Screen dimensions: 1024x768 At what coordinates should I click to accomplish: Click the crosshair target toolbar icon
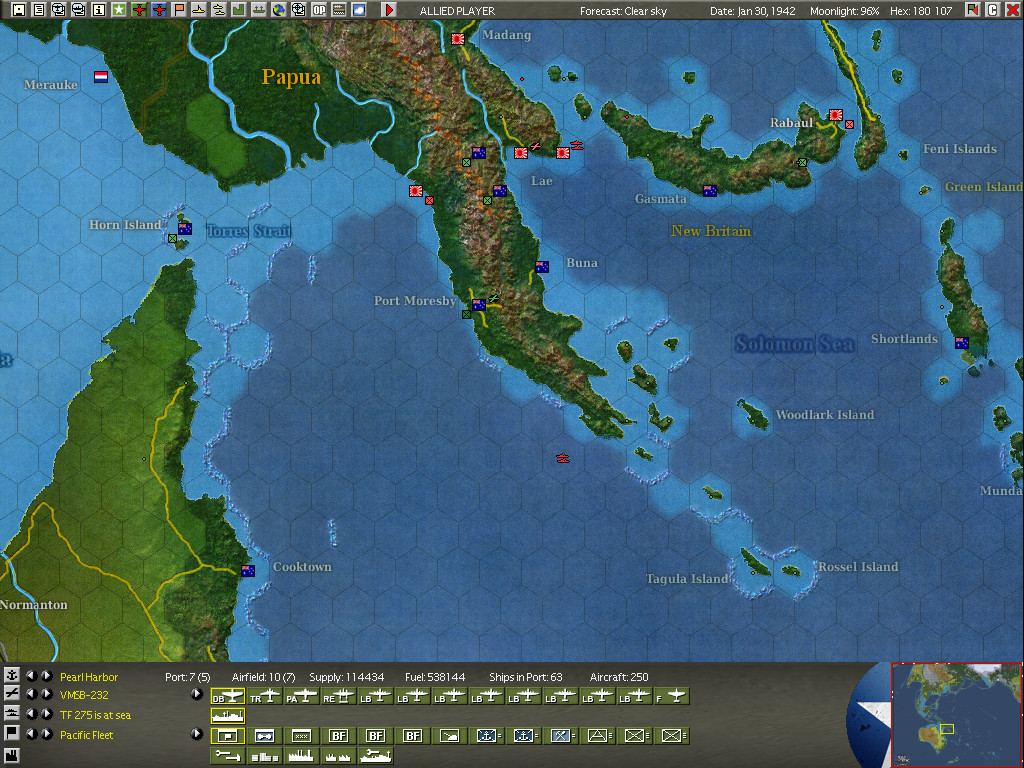tap(298, 10)
